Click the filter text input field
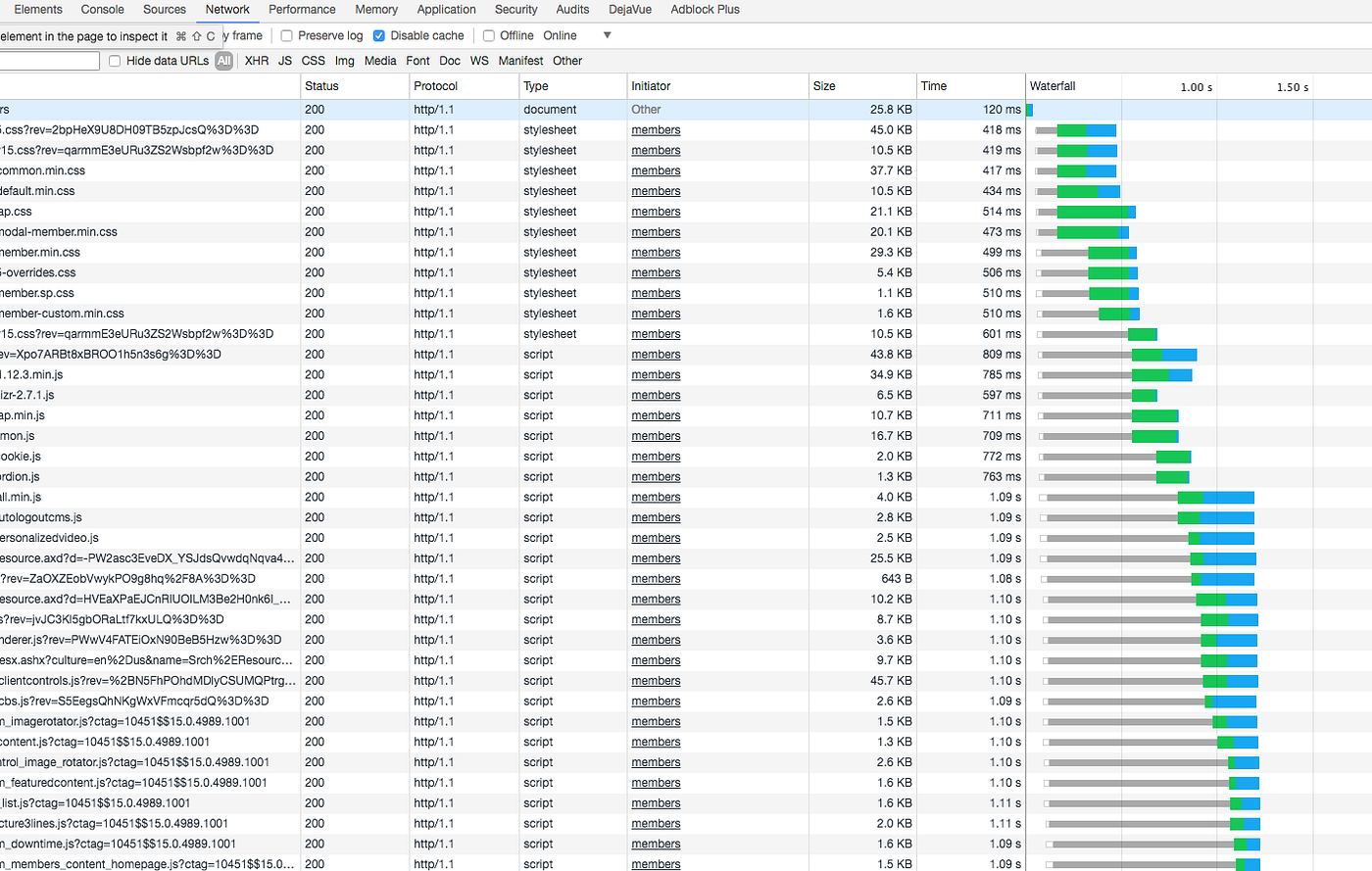 [49, 61]
